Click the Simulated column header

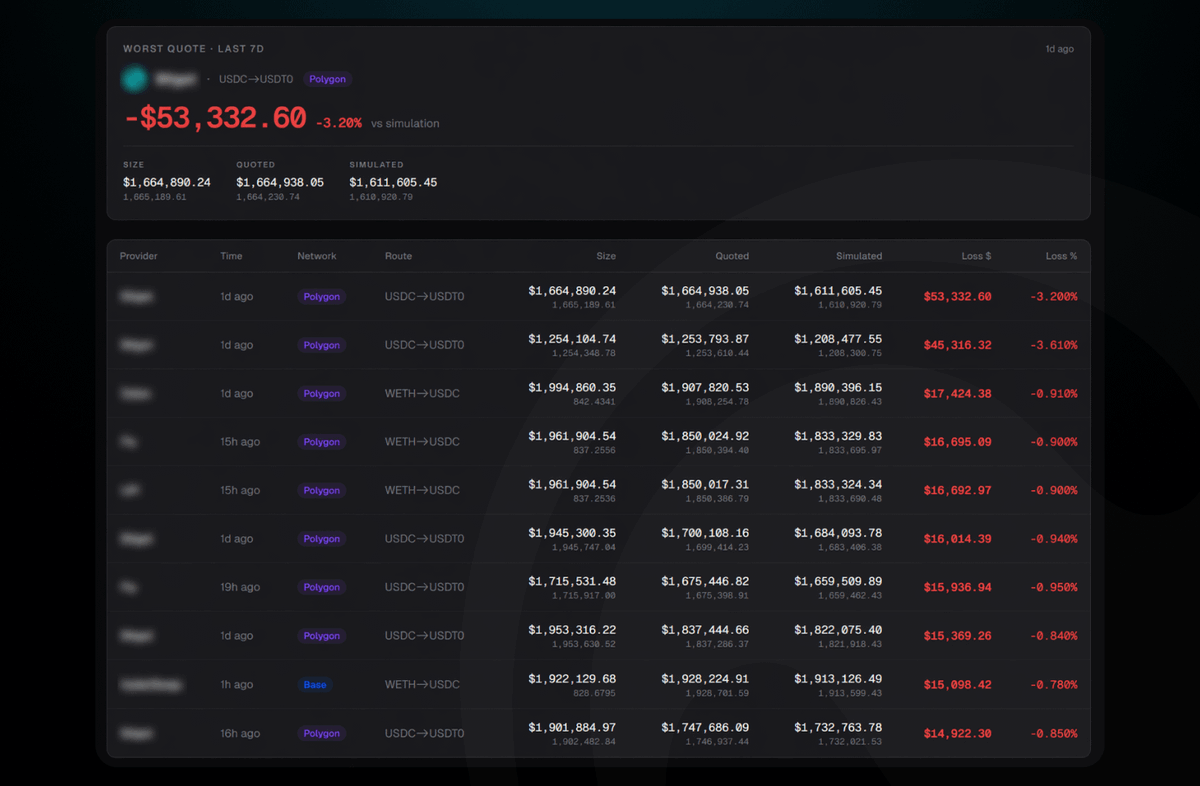pyautogui.click(x=859, y=256)
